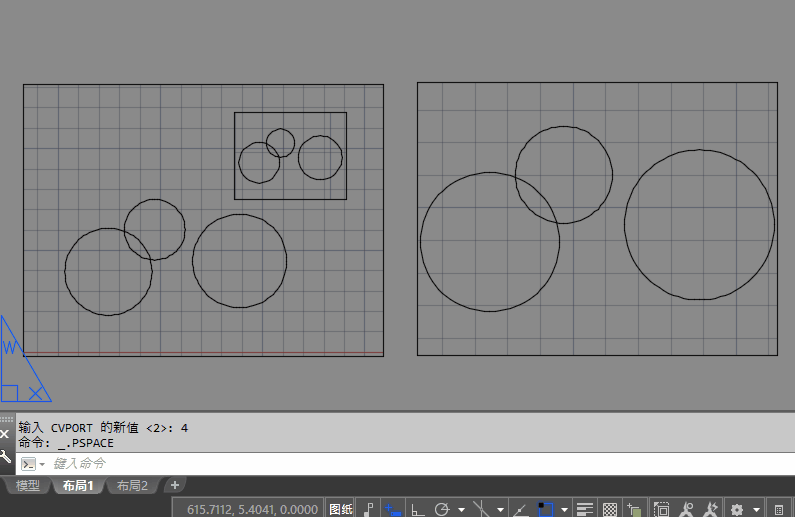Toggle object snap square icon
Viewport: 795px width, 517px height.
coord(546,509)
